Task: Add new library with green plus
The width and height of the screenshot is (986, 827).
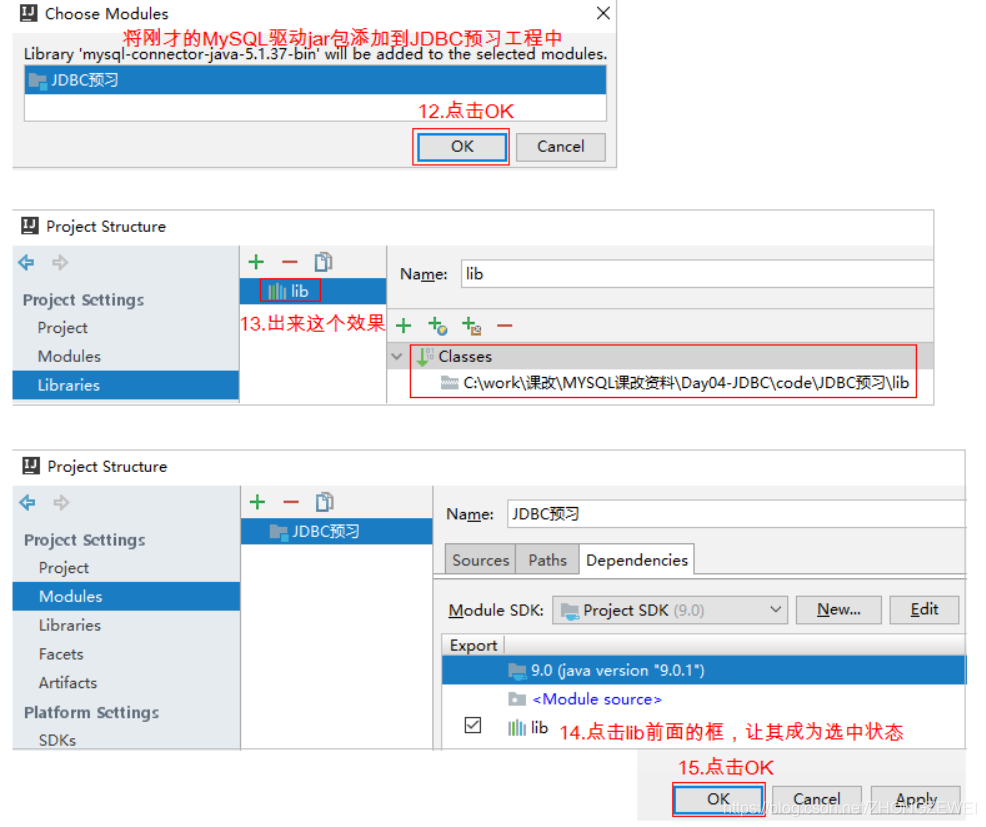Action: [x=256, y=262]
